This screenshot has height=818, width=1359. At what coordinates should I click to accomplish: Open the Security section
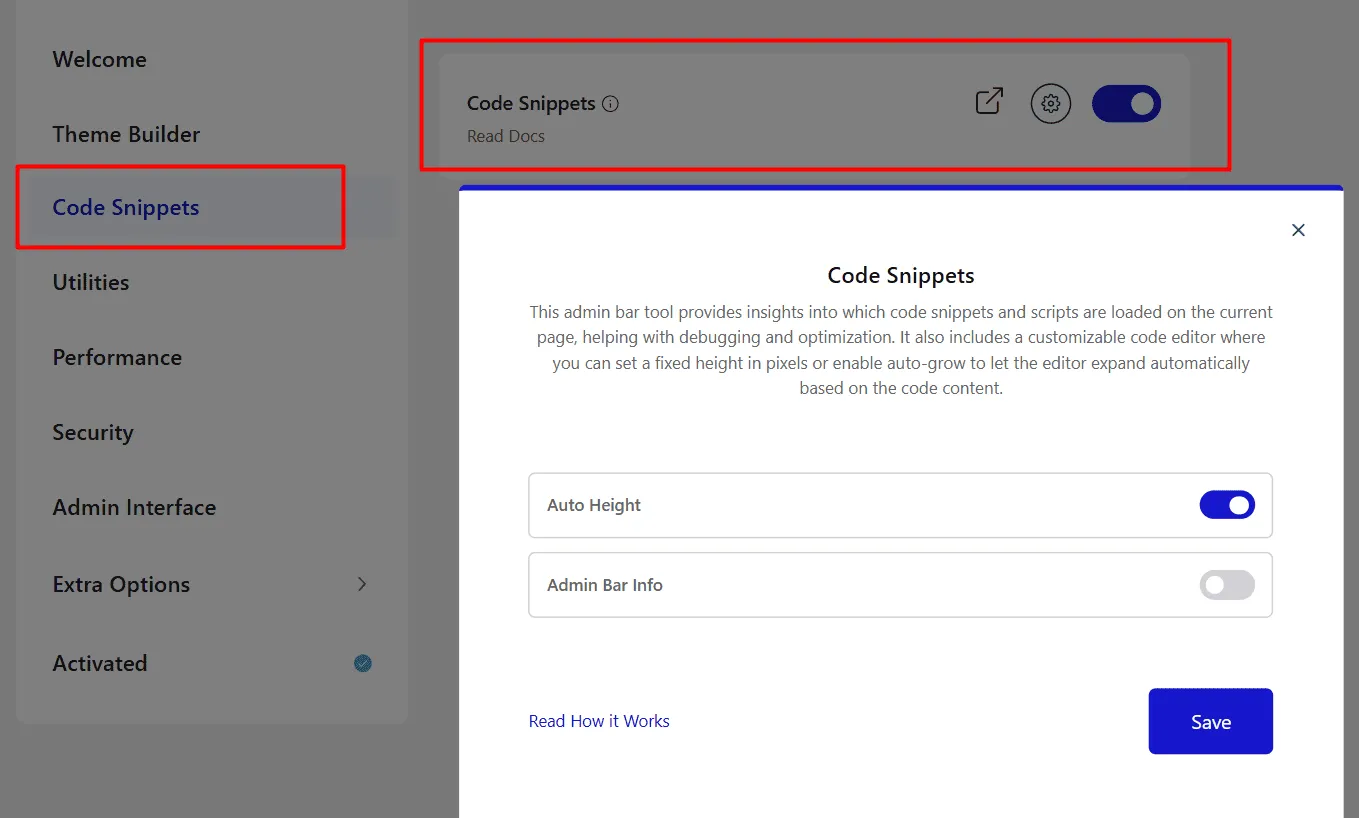pyautogui.click(x=93, y=432)
